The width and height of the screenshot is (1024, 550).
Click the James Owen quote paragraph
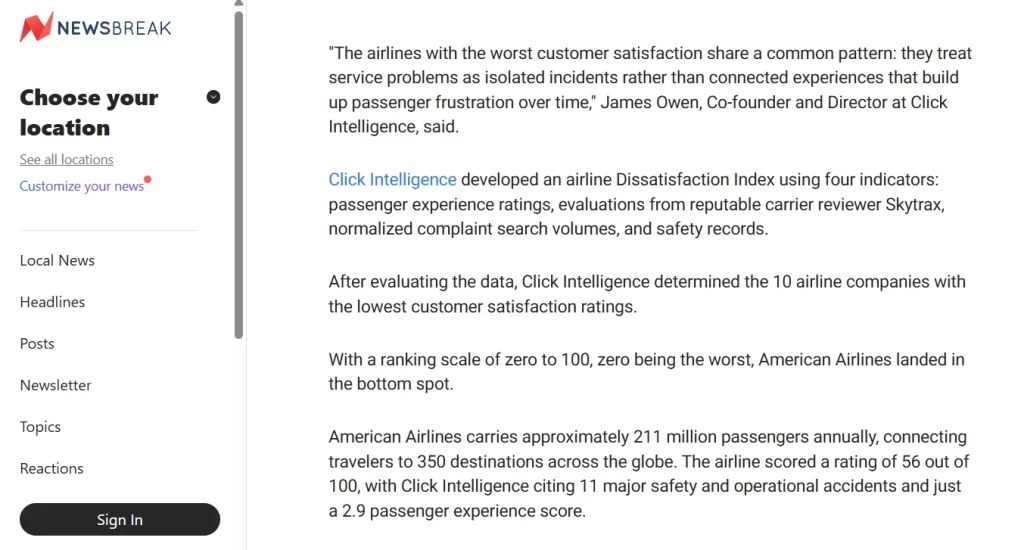click(650, 90)
